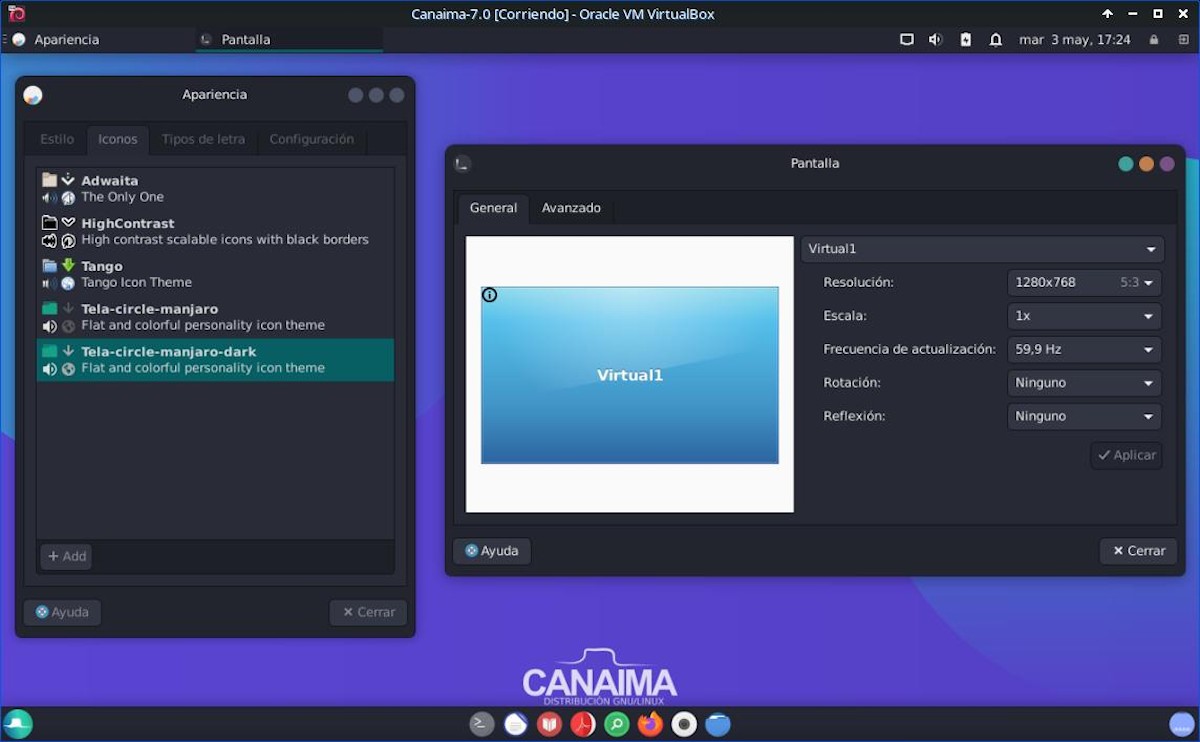Image resolution: width=1200 pixels, height=742 pixels.
Task: Click the Add button for icon themes
Action: 67,556
